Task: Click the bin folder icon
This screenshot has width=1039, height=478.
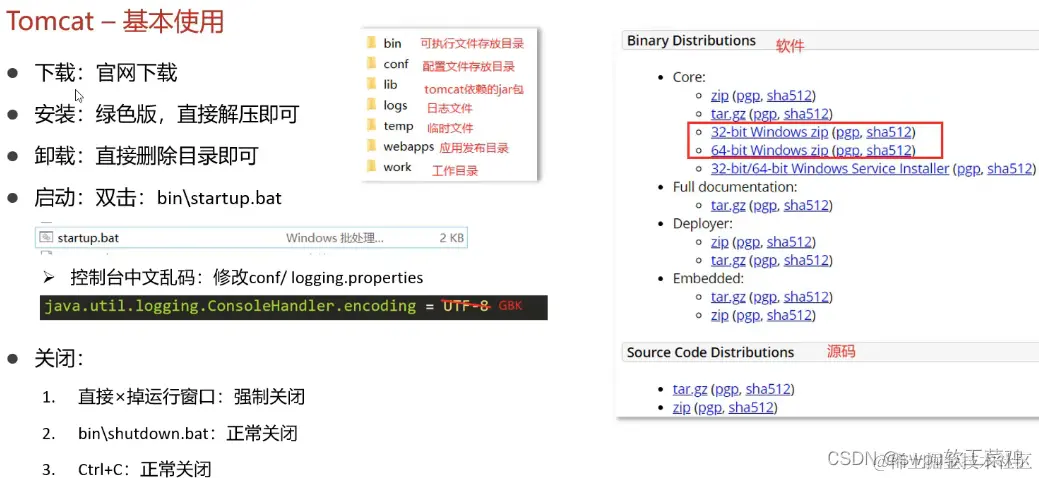Action: (371, 43)
